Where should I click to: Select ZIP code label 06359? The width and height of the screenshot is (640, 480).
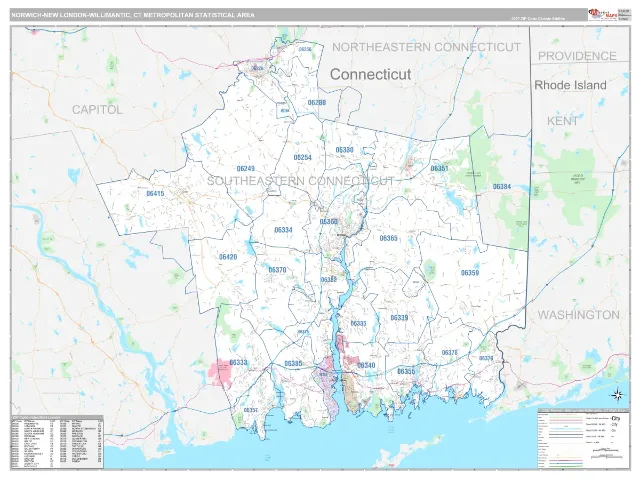[x=470, y=273]
